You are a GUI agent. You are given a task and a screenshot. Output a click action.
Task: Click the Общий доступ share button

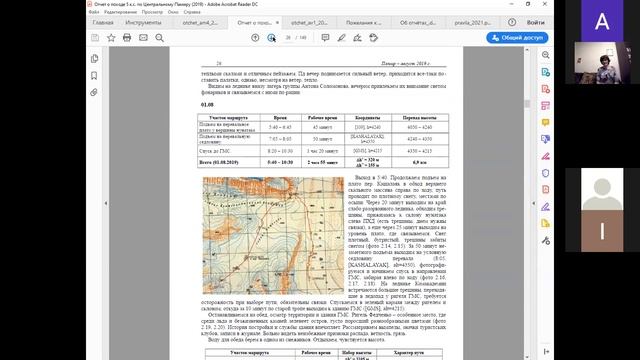[x=517, y=38]
